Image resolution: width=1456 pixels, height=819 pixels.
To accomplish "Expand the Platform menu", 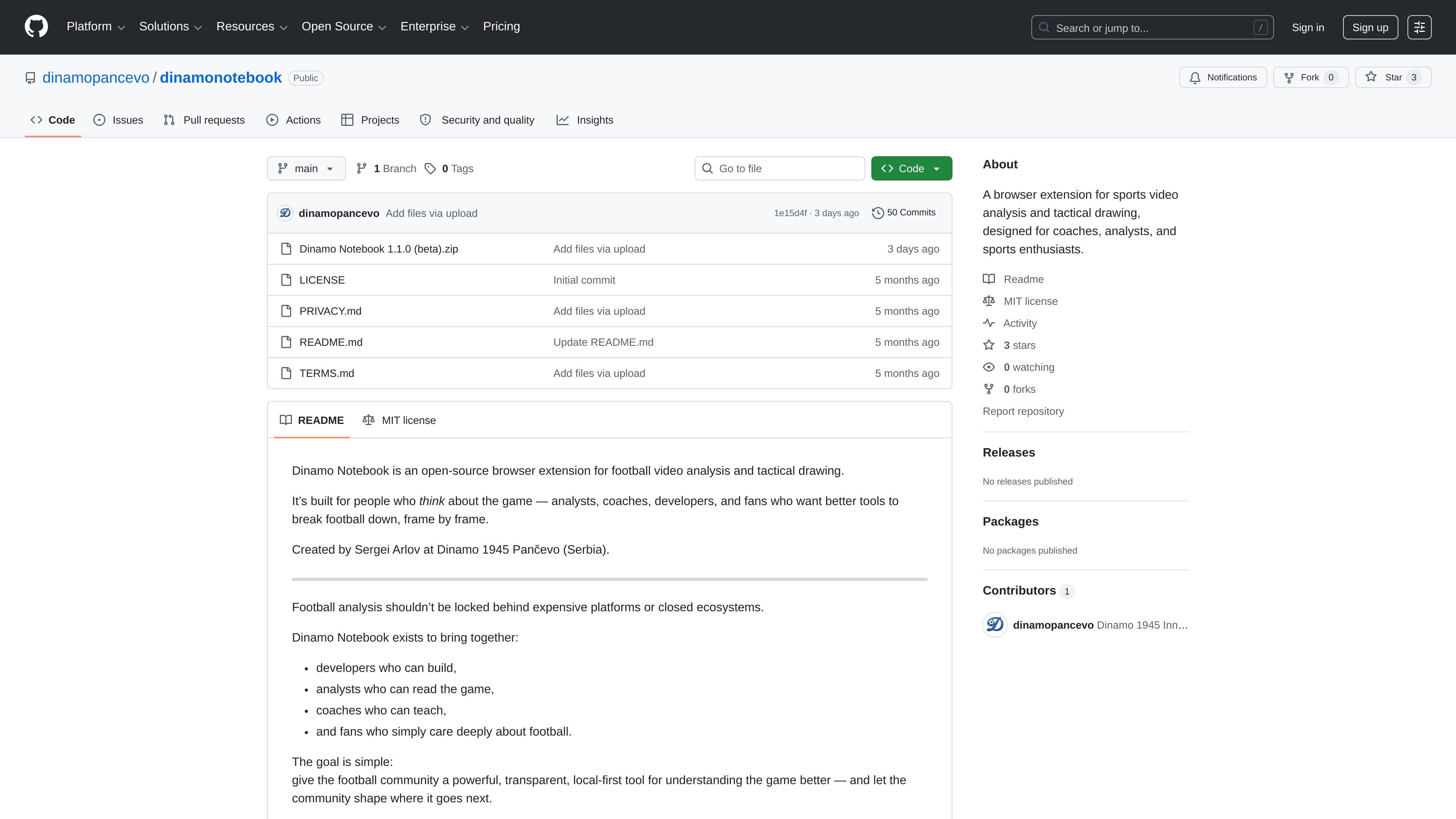I will click(x=96, y=27).
